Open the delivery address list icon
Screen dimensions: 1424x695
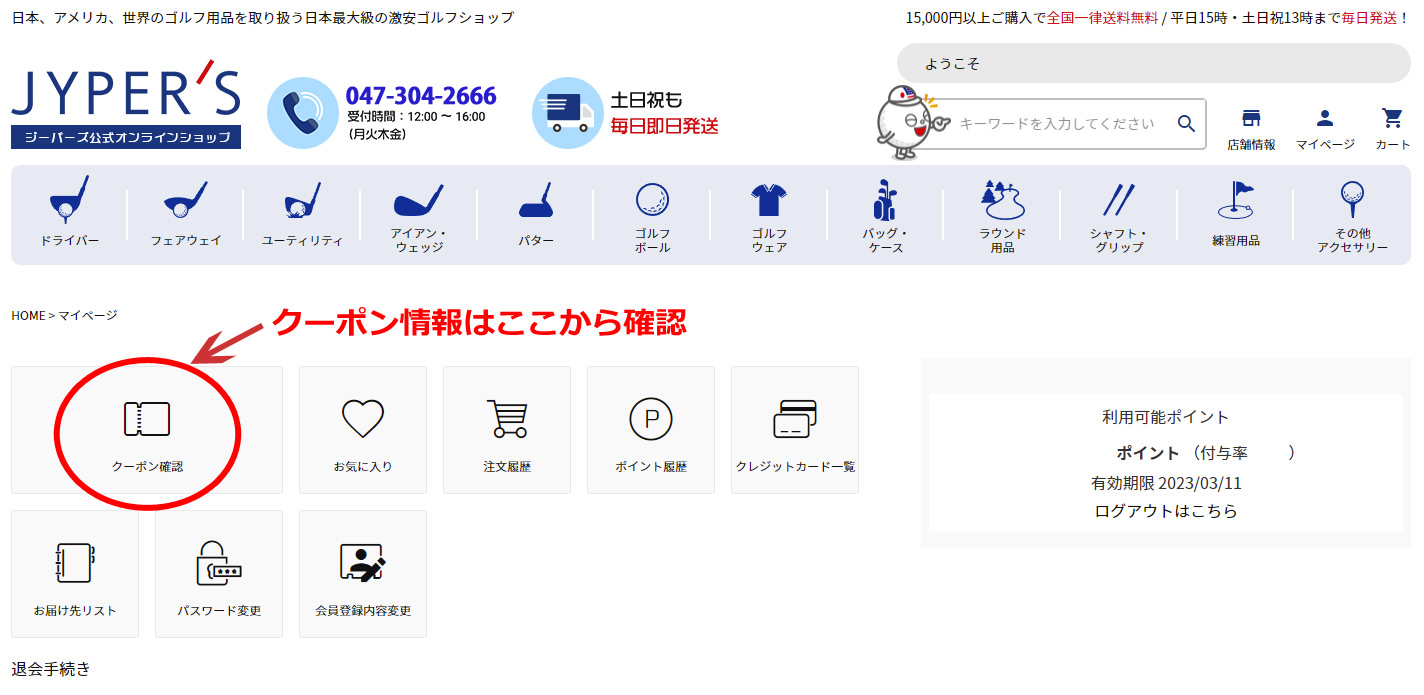[75, 564]
